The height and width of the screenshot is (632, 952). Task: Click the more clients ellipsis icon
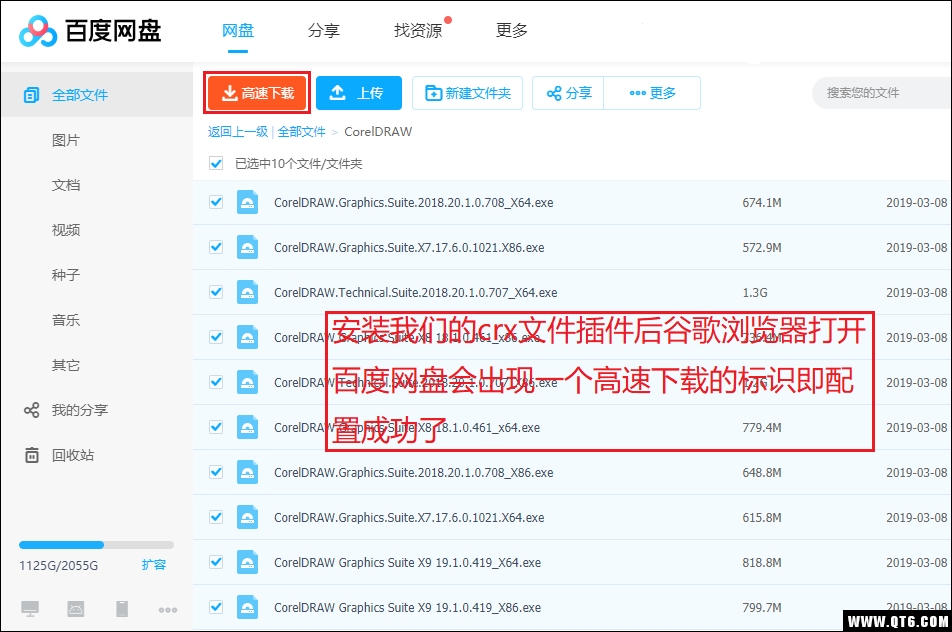point(168,610)
